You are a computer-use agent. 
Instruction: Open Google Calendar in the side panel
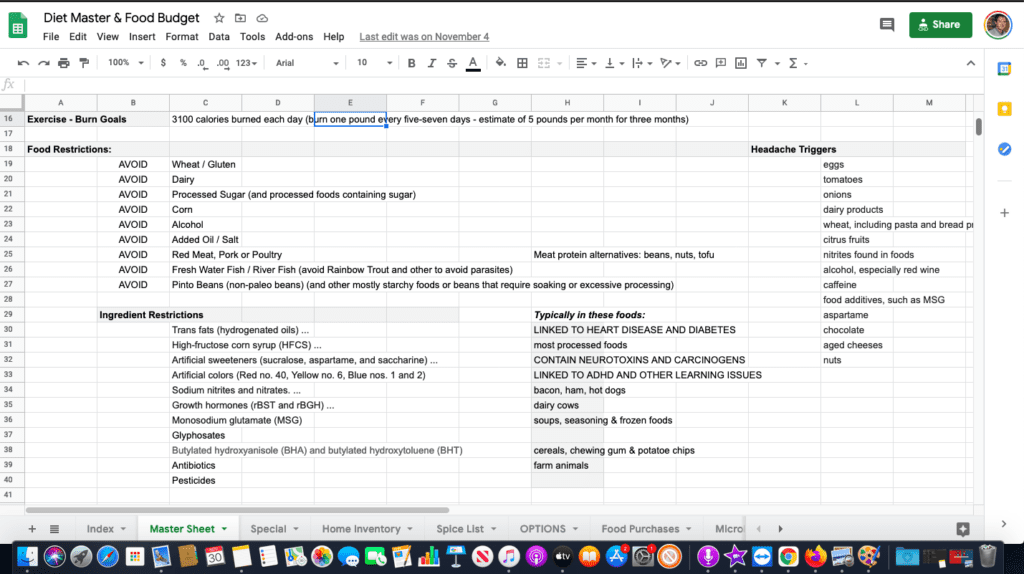pos(1004,69)
